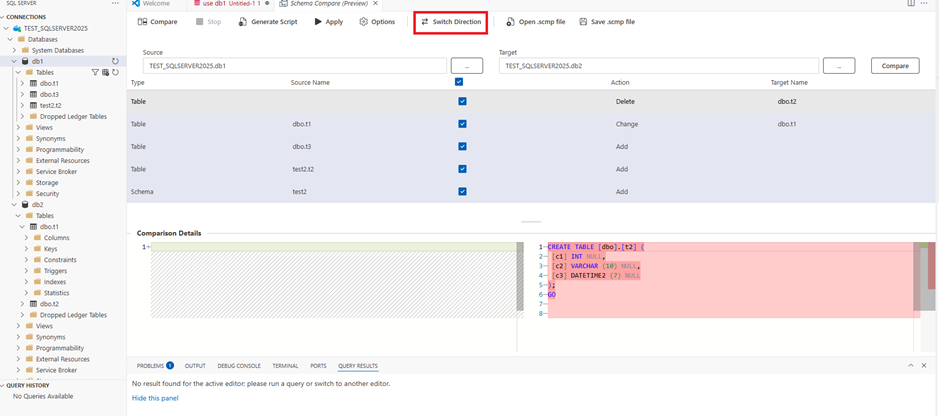The image size is (939, 416).
Task: Open editor more actions ellipsis at top right
Action: tap(924, 4)
